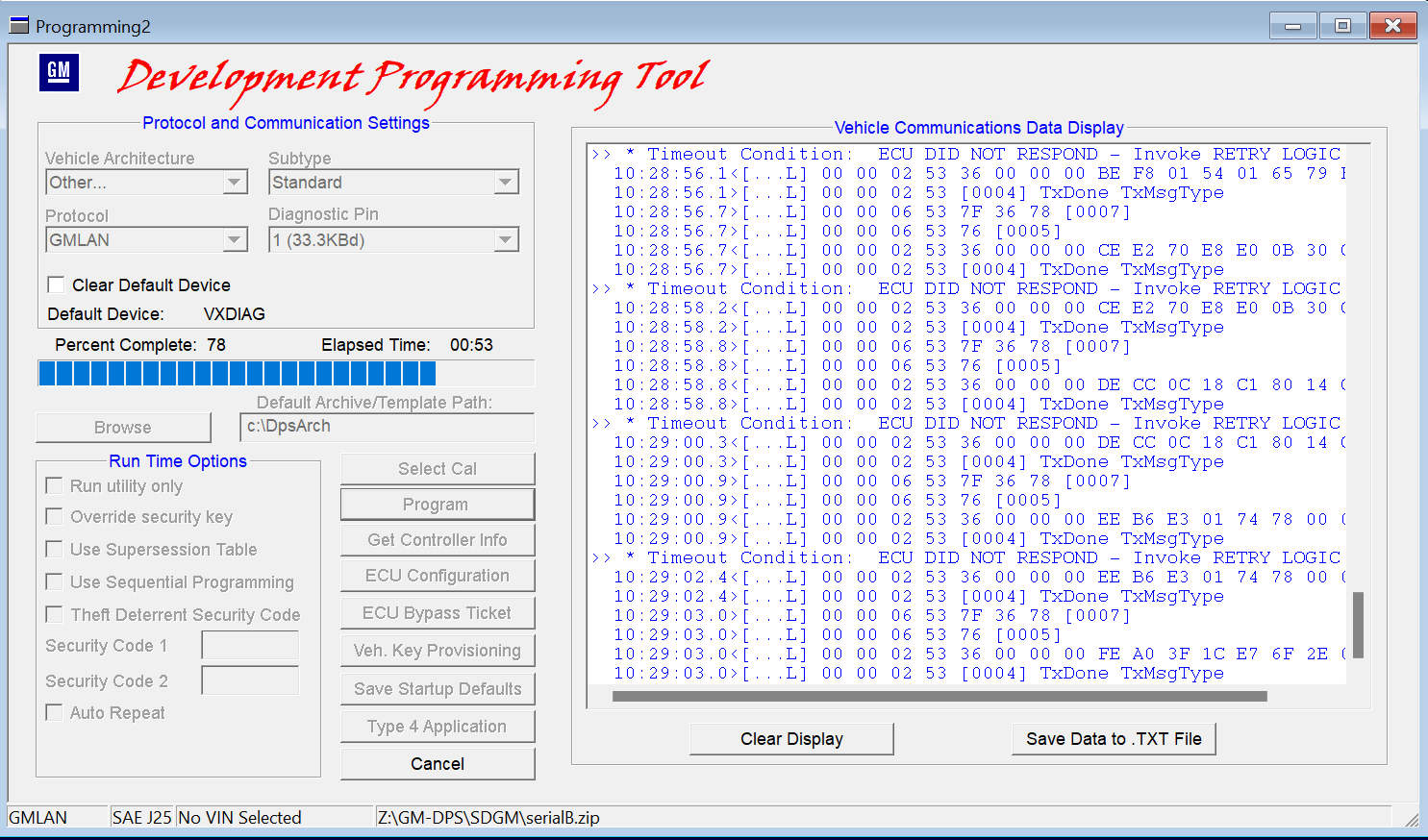This screenshot has width=1428, height=840.
Task: Expand the Diagnostic Pin dropdown
Action: click(x=506, y=240)
